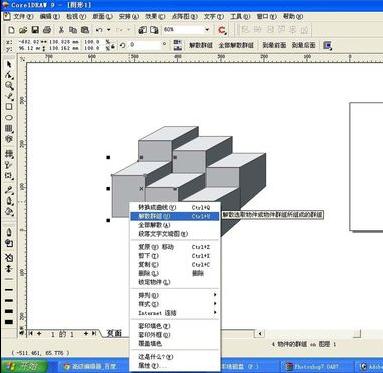383x373 pixels.
Task: Choose 转换成曲线 from context menu
Action: click(x=175, y=207)
